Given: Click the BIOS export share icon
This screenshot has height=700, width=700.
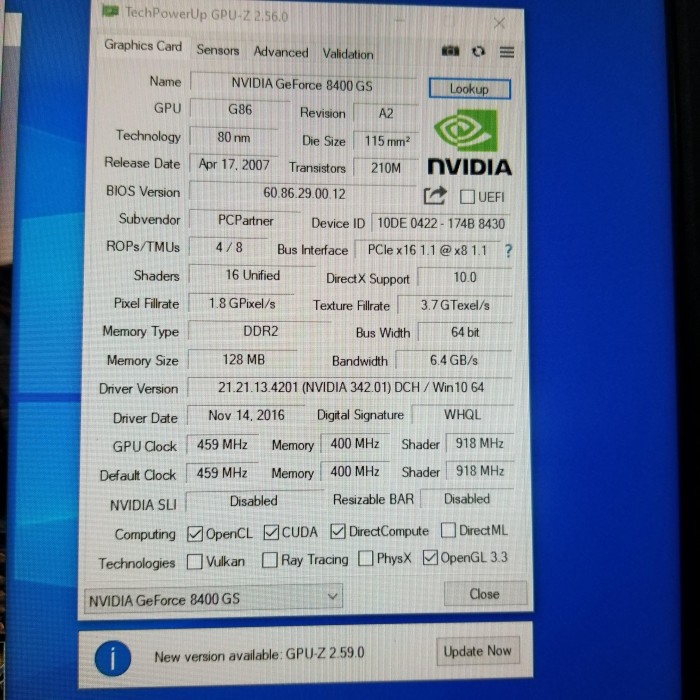Looking at the screenshot, I should click(434, 196).
